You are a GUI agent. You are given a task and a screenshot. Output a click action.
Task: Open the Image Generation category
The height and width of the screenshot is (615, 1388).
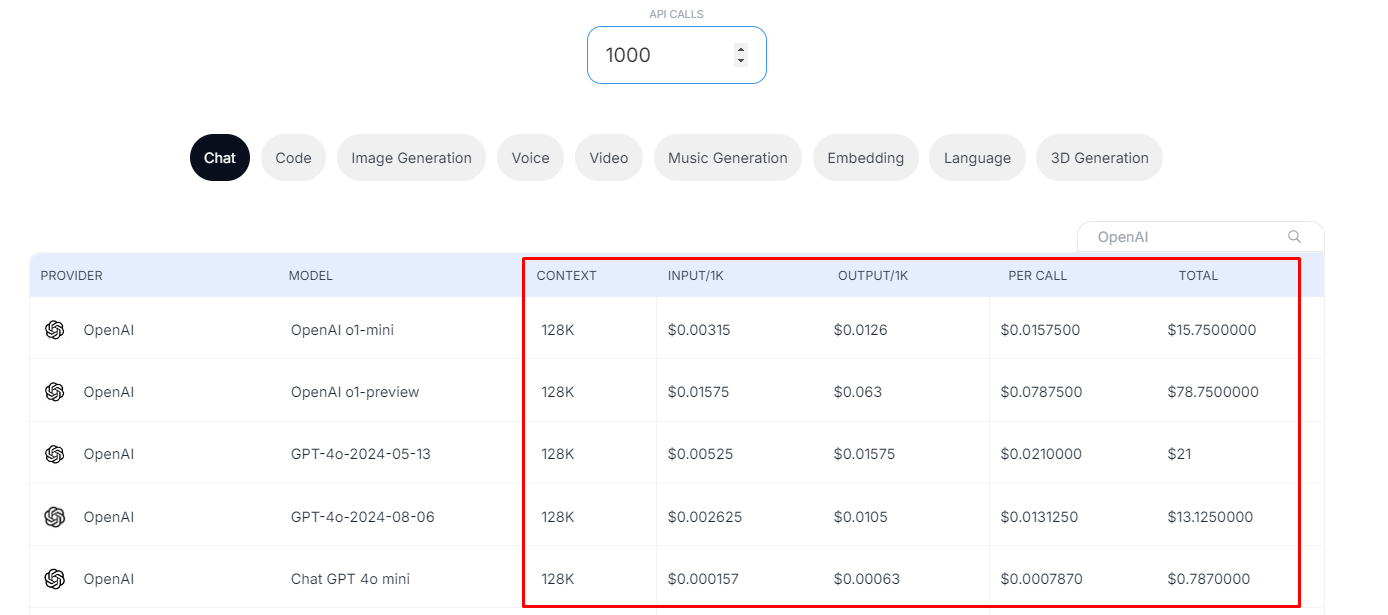(411, 158)
